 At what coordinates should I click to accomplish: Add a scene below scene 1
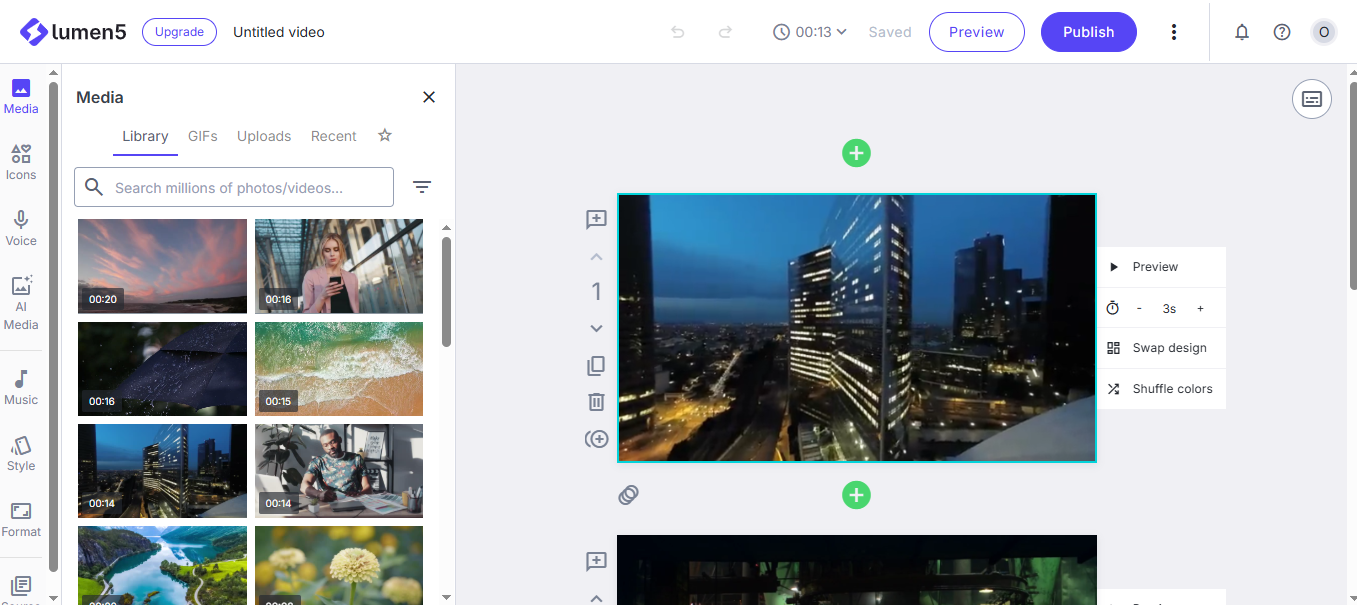(x=856, y=495)
